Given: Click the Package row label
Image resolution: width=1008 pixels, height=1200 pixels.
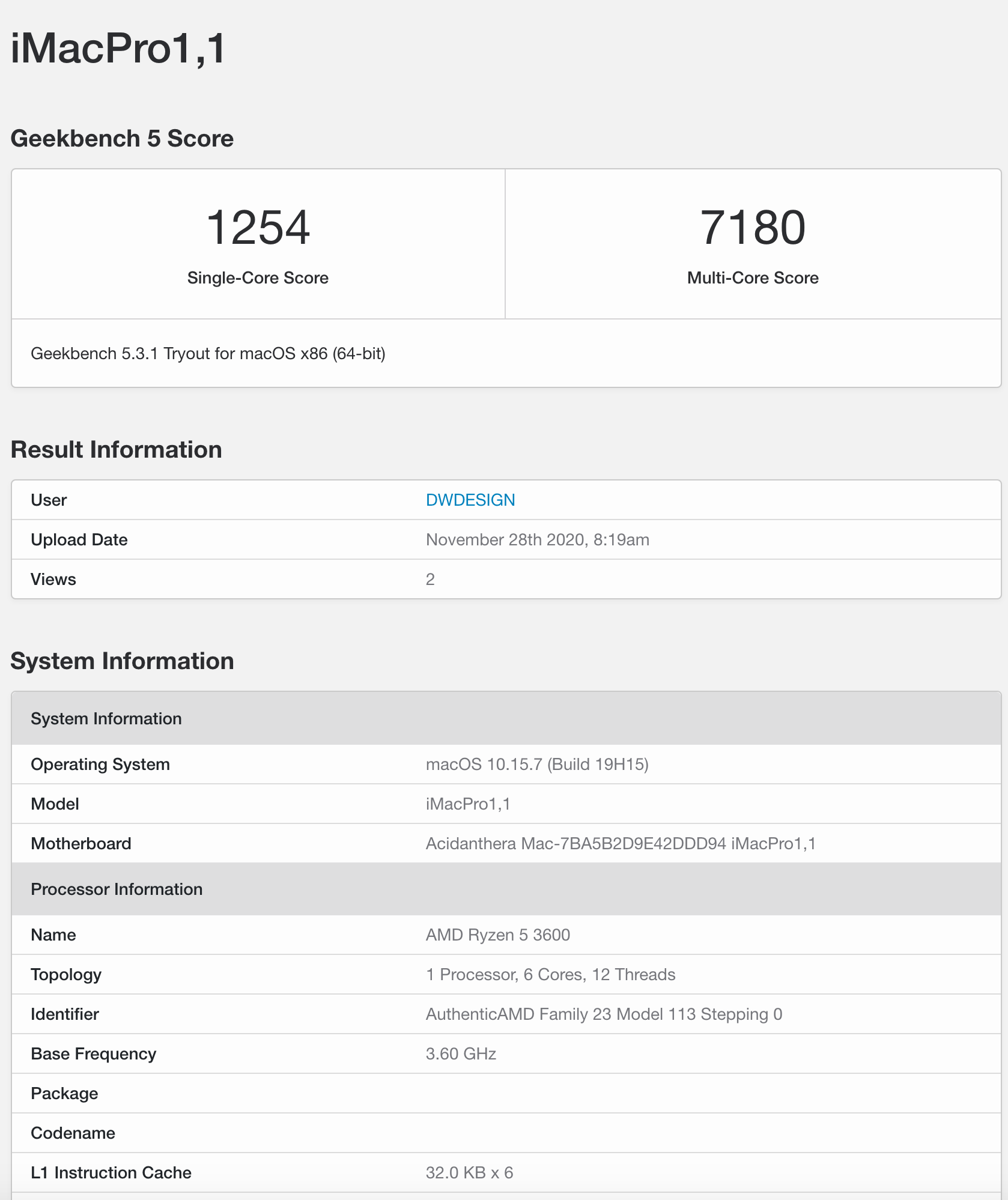Looking at the screenshot, I should 64,1093.
